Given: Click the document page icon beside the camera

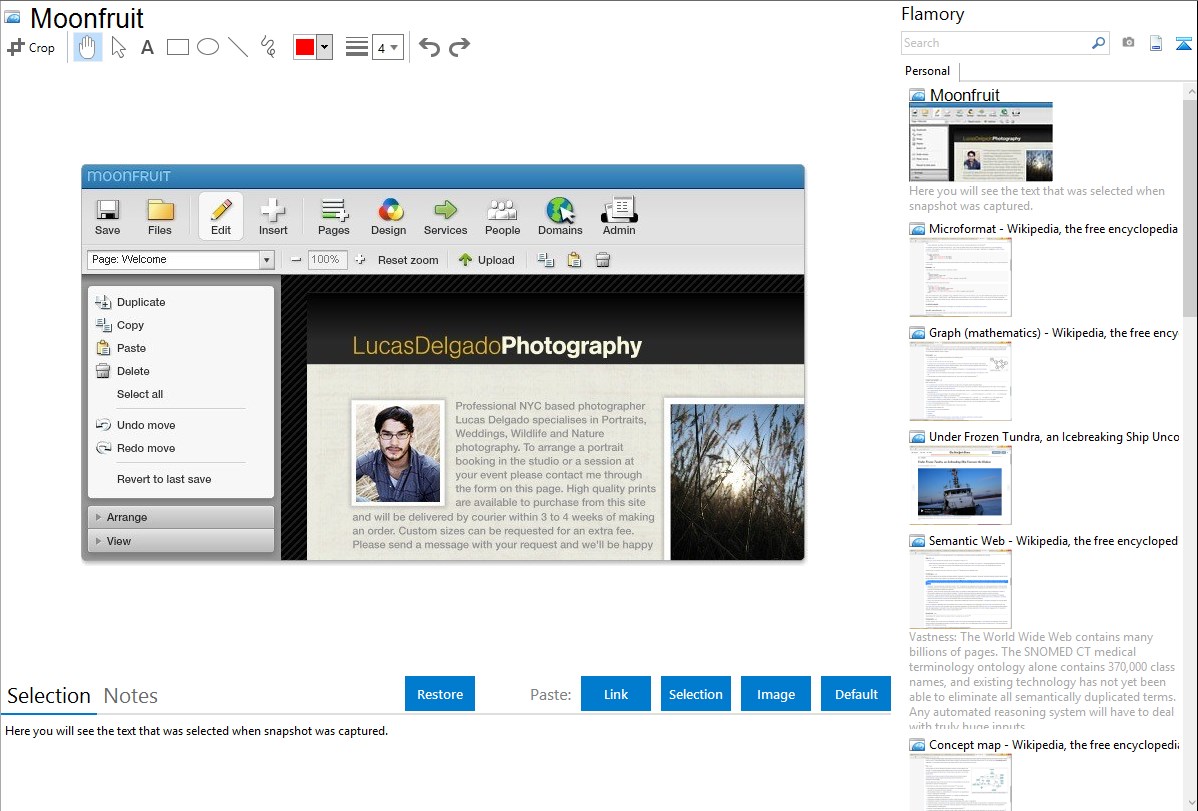Looking at the screenshot, I should pos(1156,43).
